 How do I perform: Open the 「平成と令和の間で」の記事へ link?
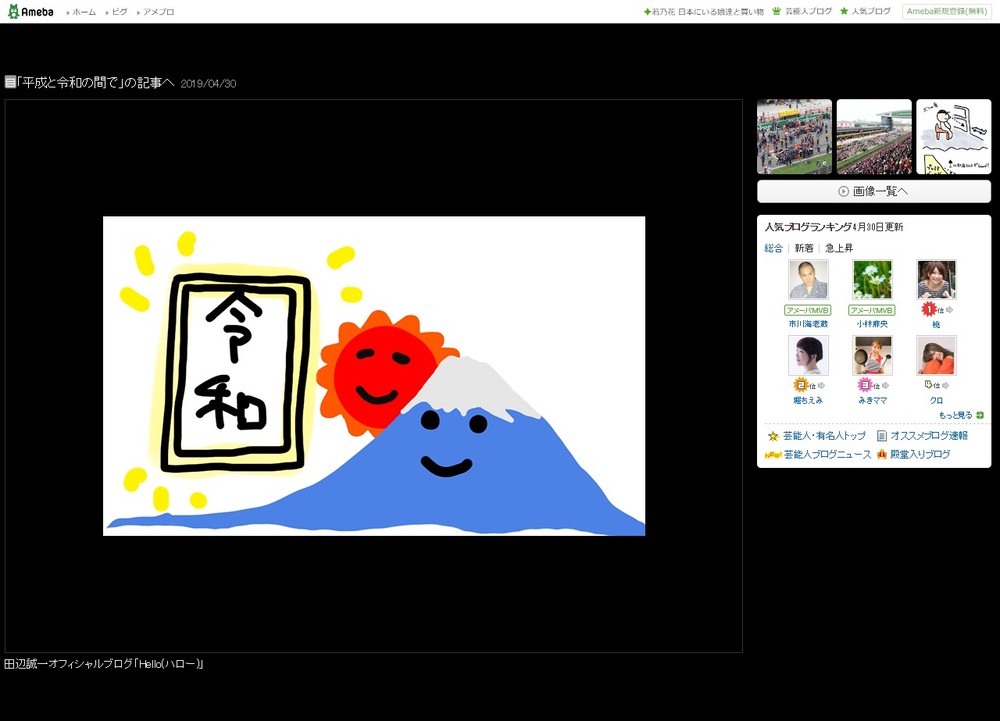[x=98, y=83]
